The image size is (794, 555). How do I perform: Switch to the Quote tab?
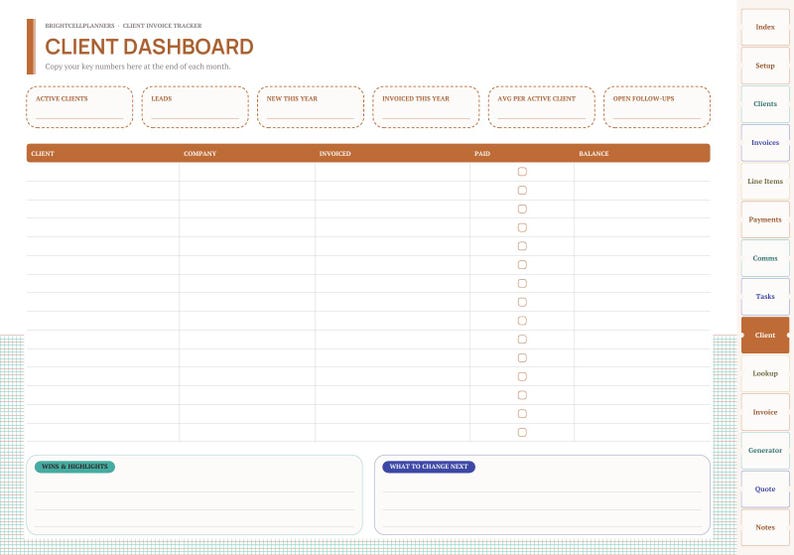(765, 489)
